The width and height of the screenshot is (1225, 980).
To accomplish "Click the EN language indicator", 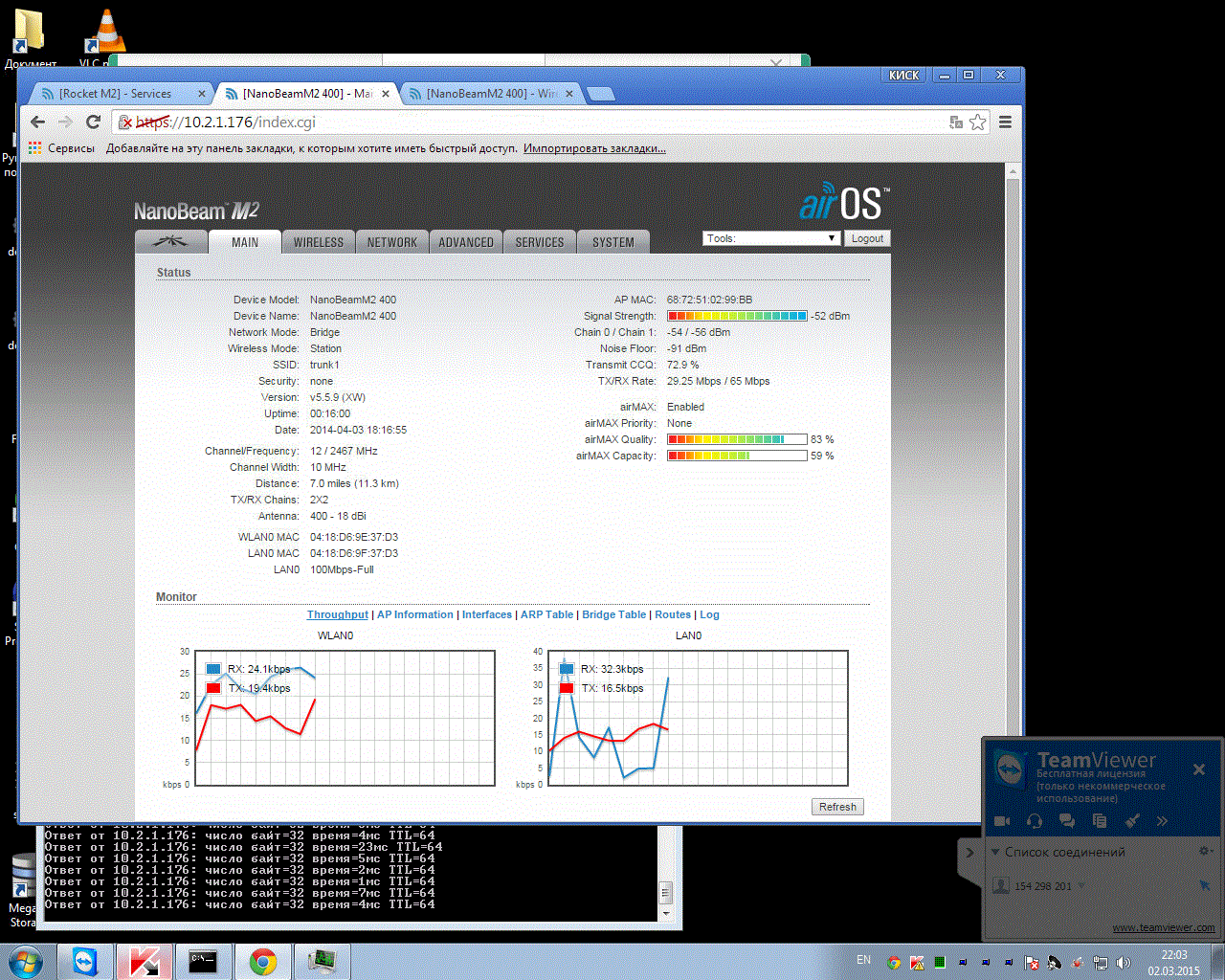I will pyautogui.click(x=864, y=960).
